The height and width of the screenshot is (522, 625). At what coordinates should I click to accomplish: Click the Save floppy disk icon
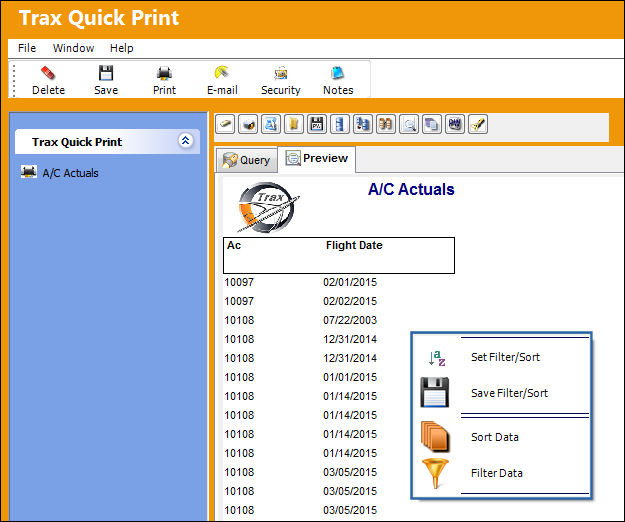point(106,73)
